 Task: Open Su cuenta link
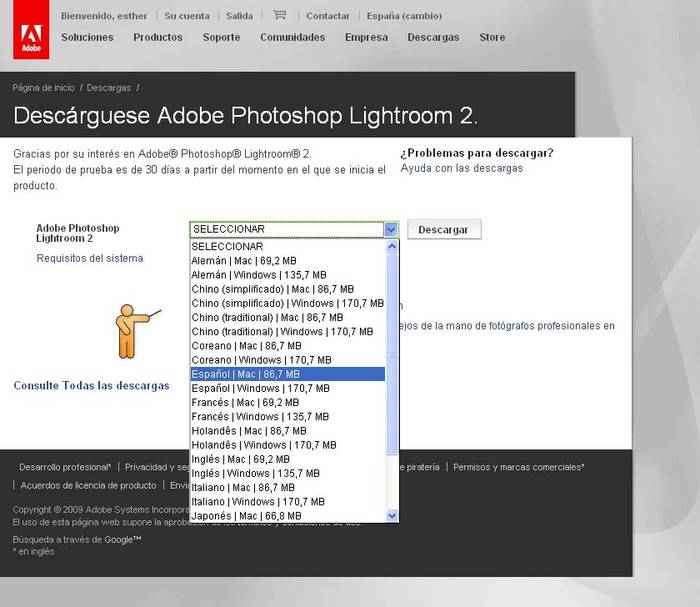click(x=187, y=16)
